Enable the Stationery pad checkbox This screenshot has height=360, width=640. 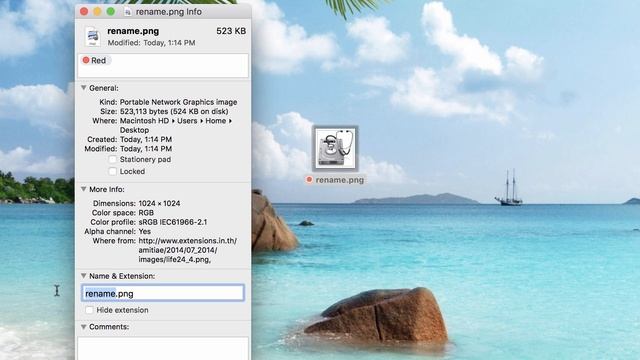113,160
